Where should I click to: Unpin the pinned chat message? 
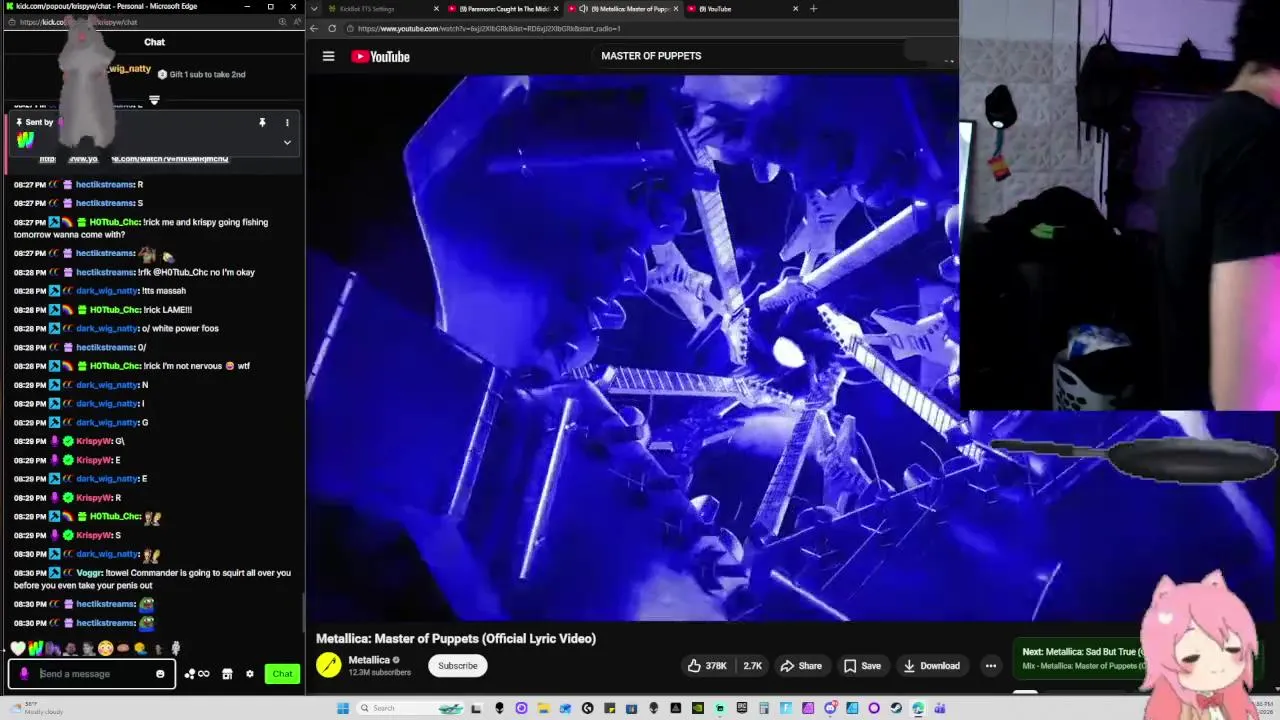262,123
